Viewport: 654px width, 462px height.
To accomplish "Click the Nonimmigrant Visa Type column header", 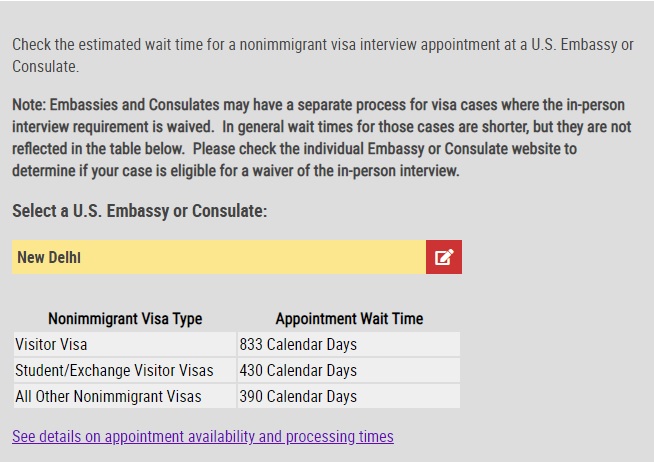I will click(x=125, y=319).
